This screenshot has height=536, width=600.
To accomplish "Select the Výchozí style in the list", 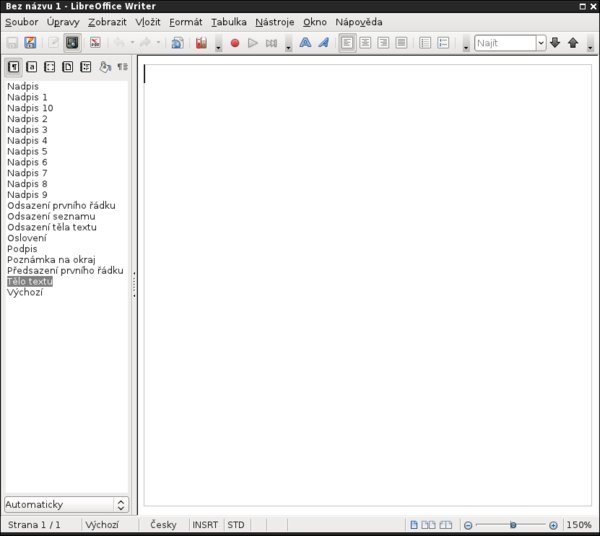I will coord(25,292).
